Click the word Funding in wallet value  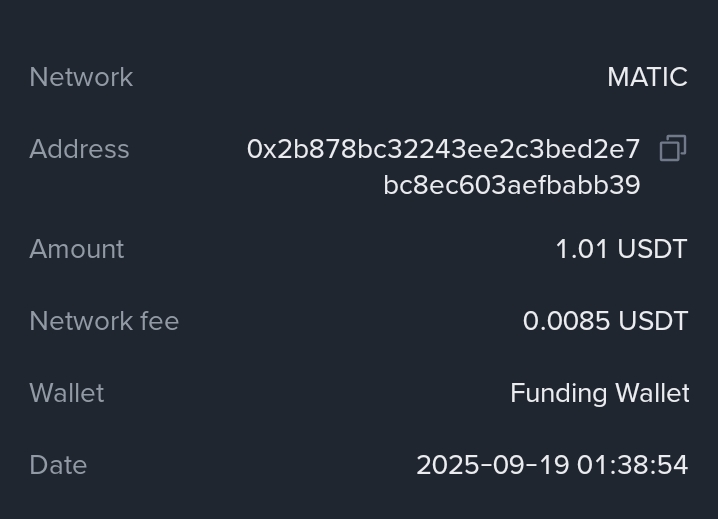tap(552, 393)
